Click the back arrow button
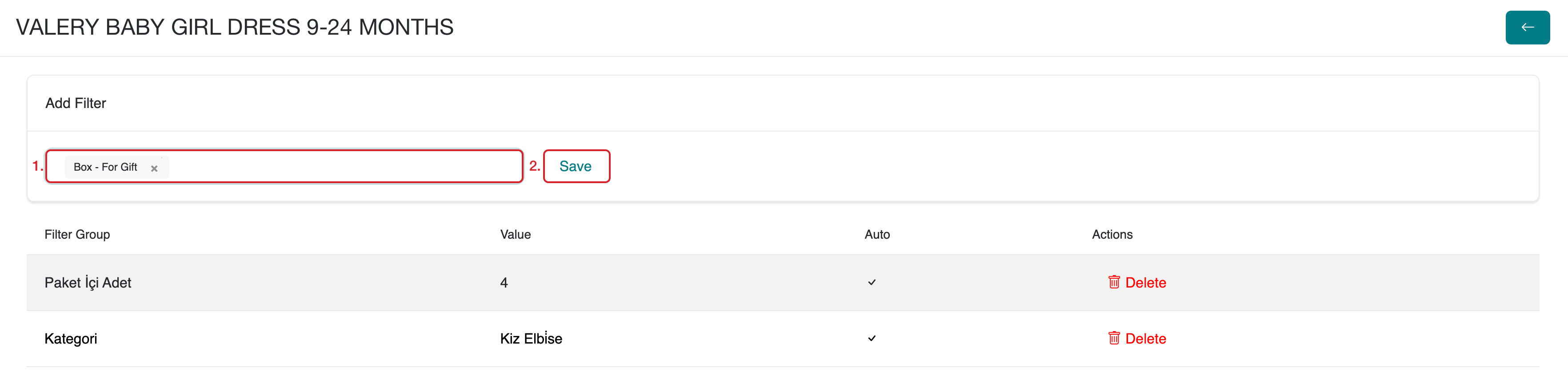Viewport: 1568px width, 384px height. pos(1527,28)
